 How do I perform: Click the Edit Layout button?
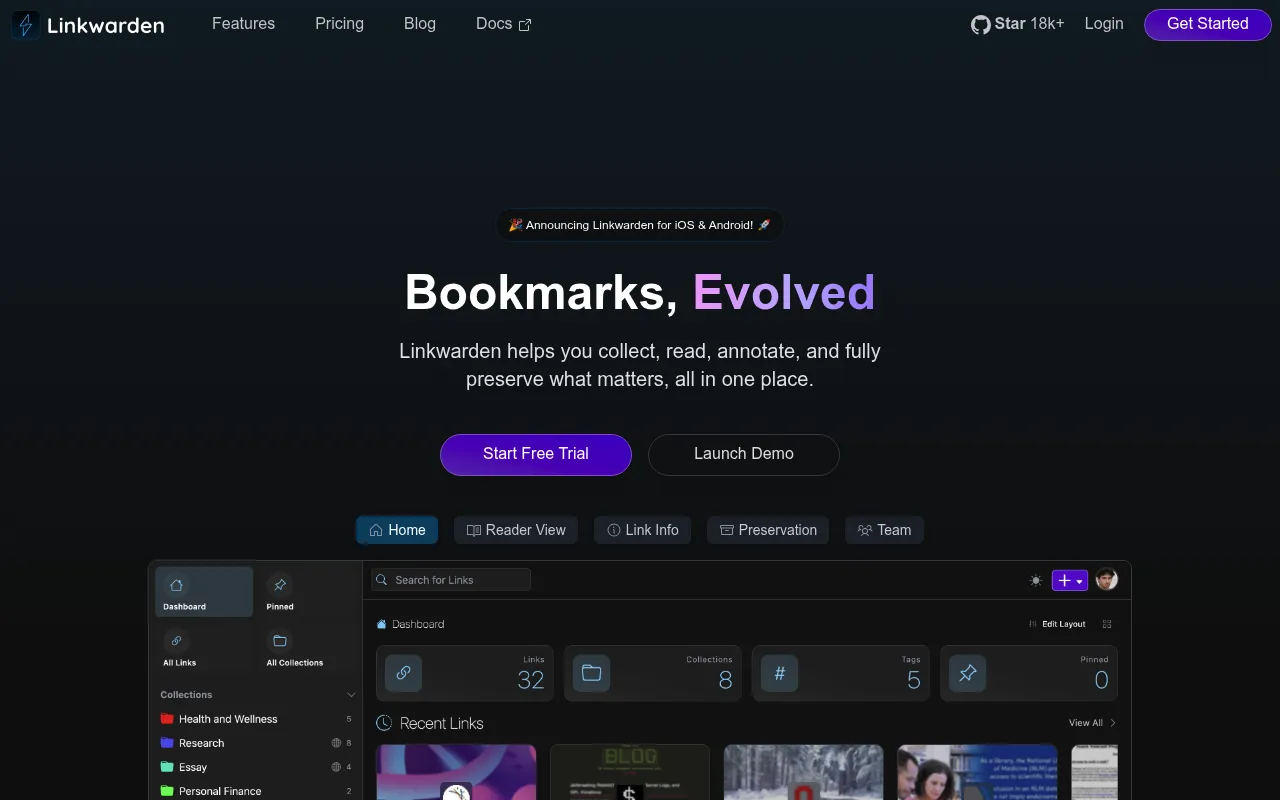tap(1057, 624)
